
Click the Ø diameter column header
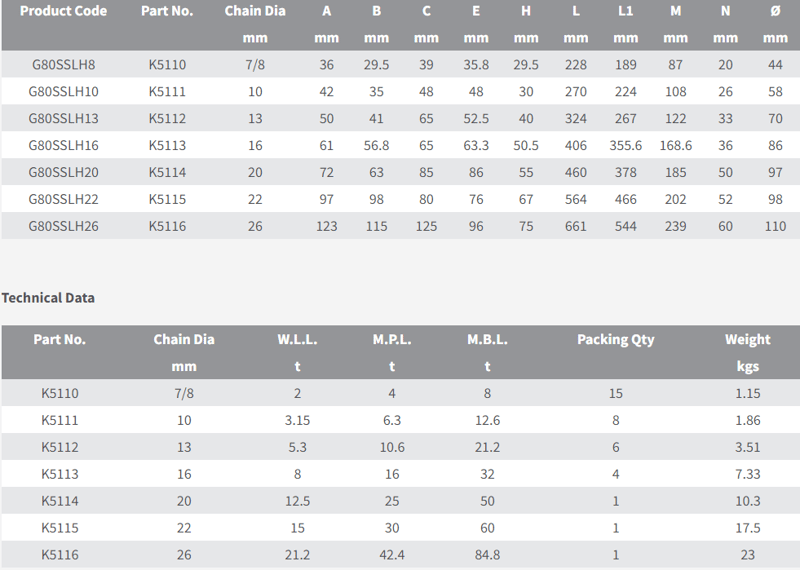pos(775,11)
